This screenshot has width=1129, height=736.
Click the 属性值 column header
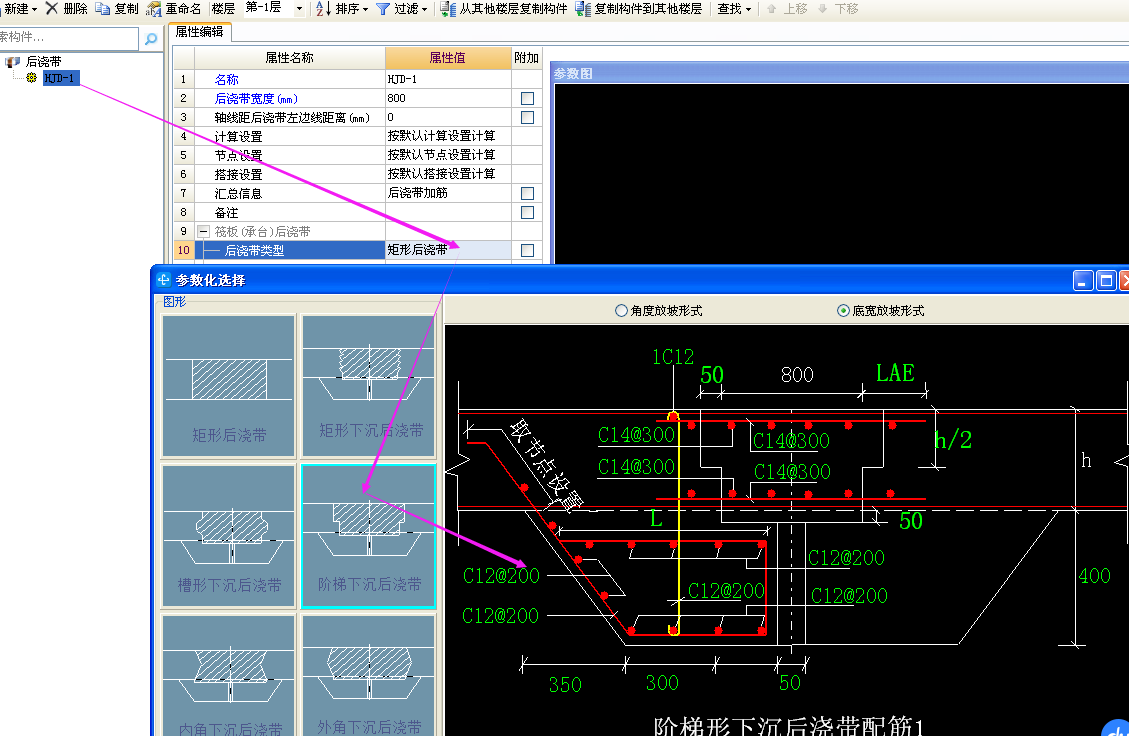coord(448,58)
